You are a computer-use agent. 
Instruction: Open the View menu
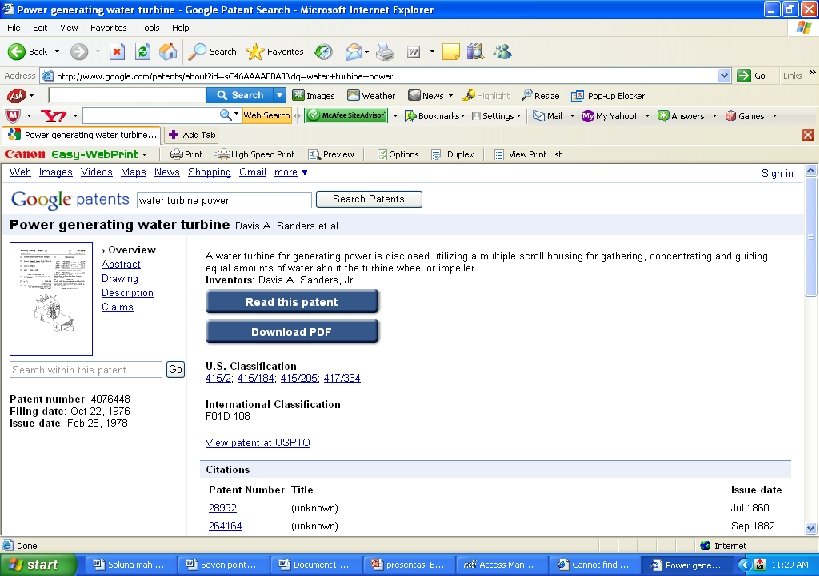pos(69,28)
